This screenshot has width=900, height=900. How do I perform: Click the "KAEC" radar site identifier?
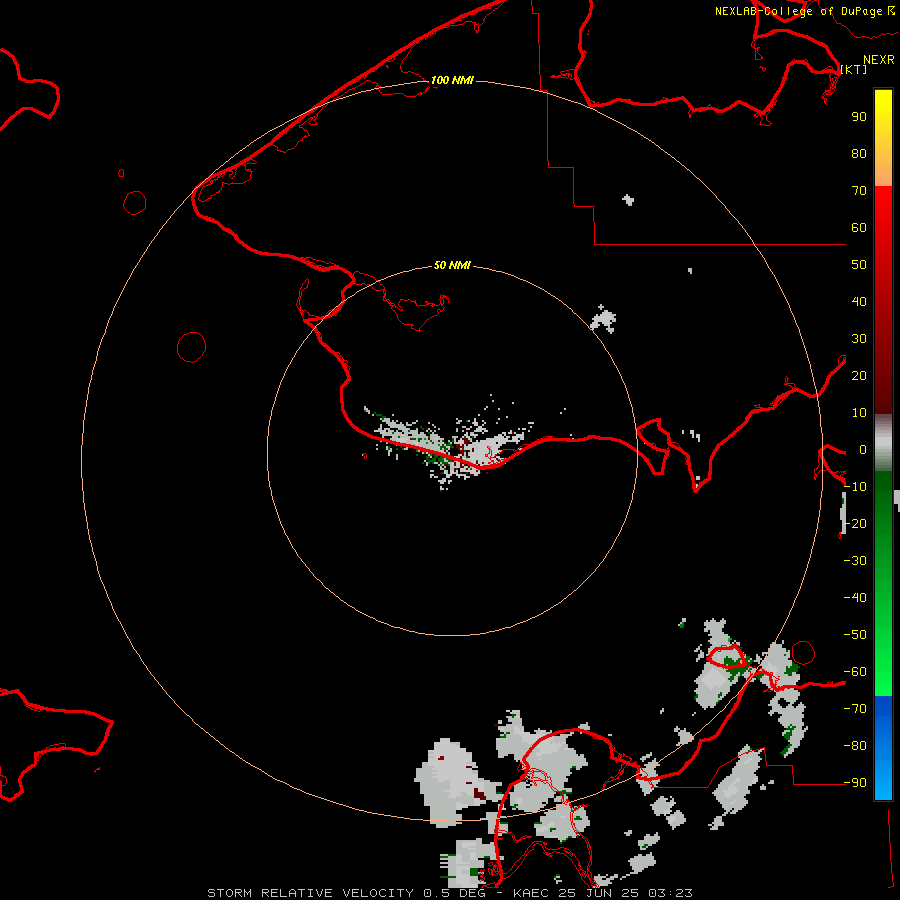534,893
